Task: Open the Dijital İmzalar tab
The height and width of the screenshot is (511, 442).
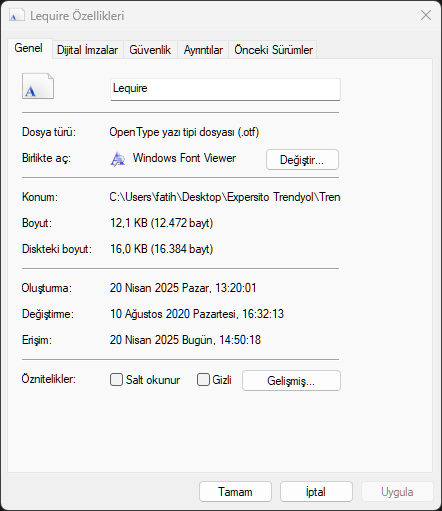Action: coord(87,50)
